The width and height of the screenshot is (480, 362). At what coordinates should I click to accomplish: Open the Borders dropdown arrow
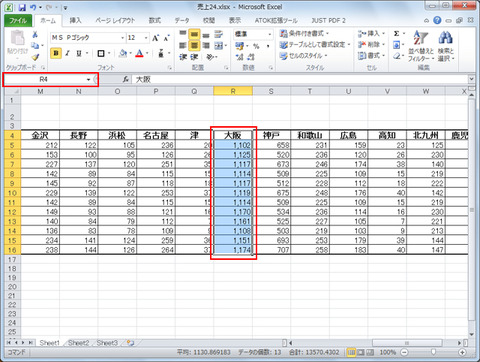pyautogui.click(x=109, y=53)
